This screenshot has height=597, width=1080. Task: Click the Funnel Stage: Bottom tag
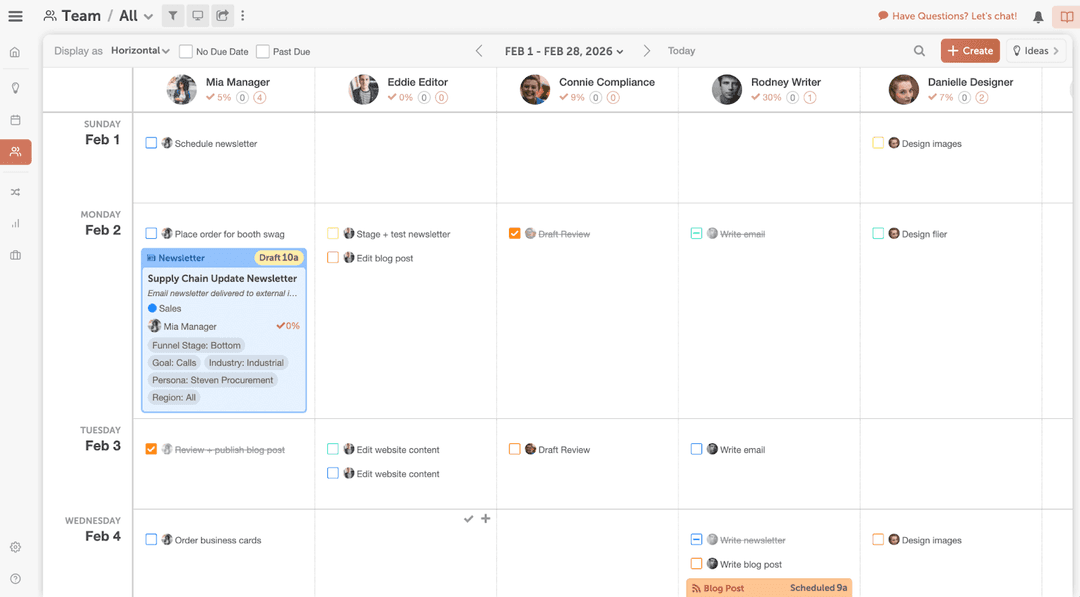[x=196, y=346]
